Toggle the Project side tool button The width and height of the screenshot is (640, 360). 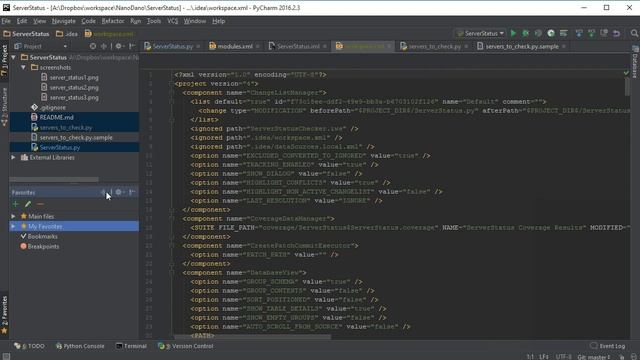click(x=4, y=61)
